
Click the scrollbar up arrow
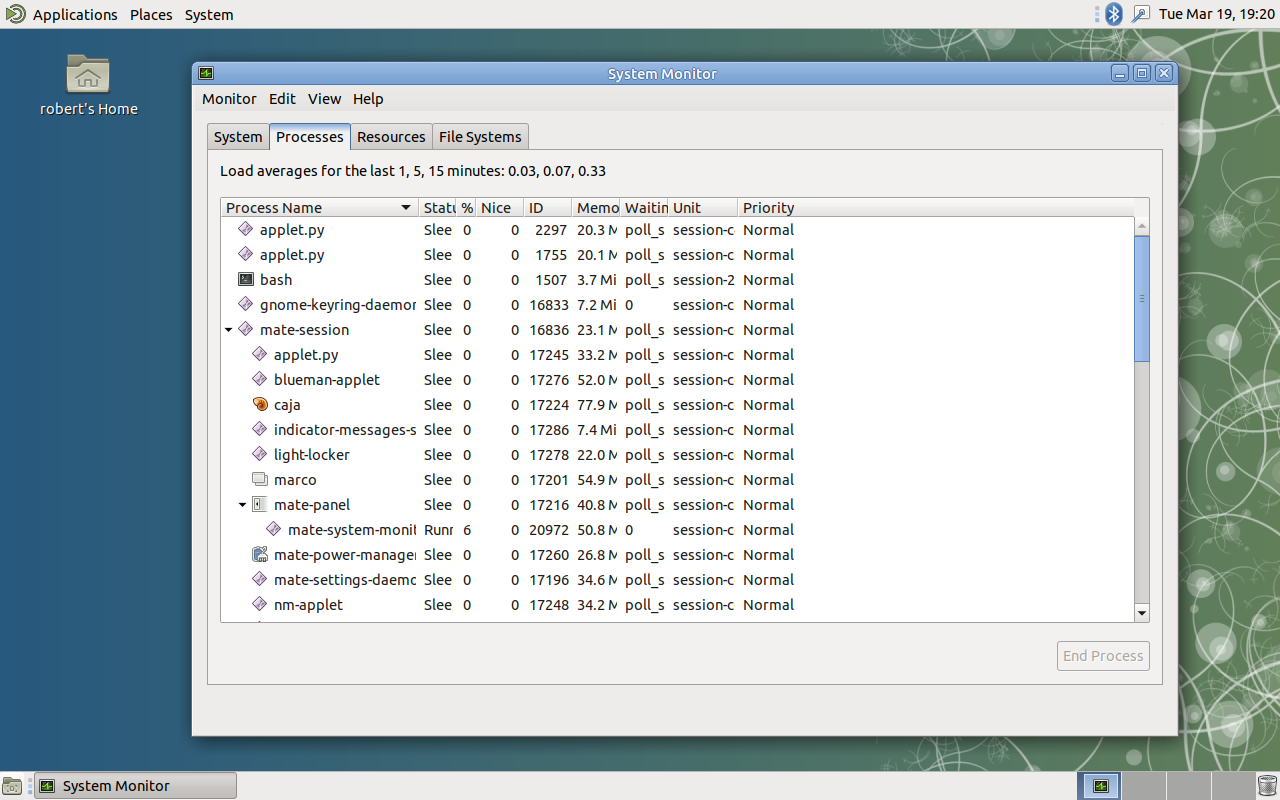click(x=1142, y=226)
